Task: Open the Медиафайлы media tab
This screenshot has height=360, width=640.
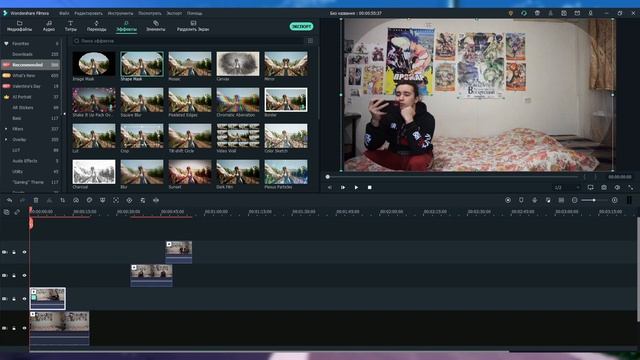Action: [x=19, y=26]
